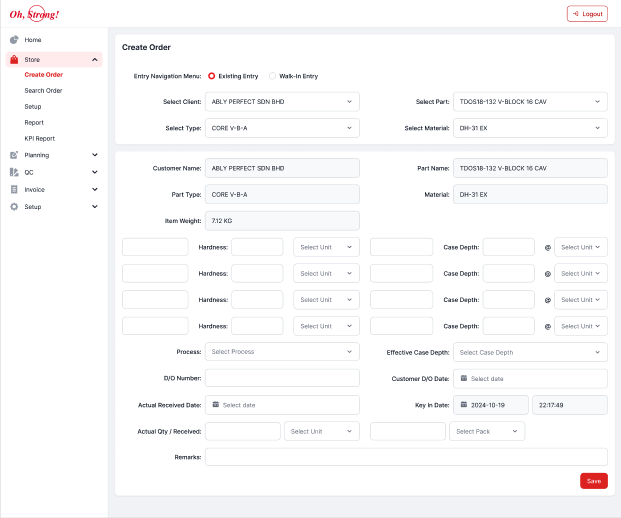Viewport: 621px width, 518px height.
Task: Click the Home icon in sidebar
Action: pyautogui.click(x=14, y=40)
